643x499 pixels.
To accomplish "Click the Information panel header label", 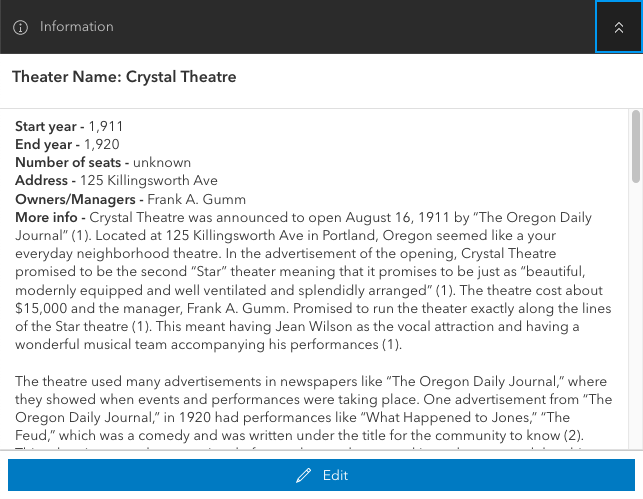I will click(x=77, y=27).
